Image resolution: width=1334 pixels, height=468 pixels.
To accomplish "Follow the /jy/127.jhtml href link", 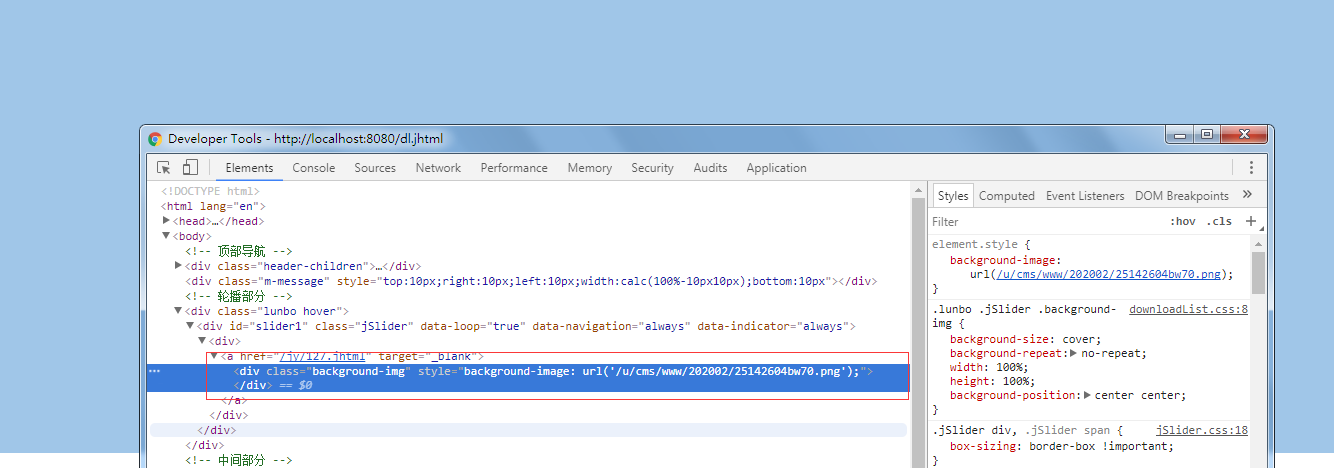I will [325, 356].
